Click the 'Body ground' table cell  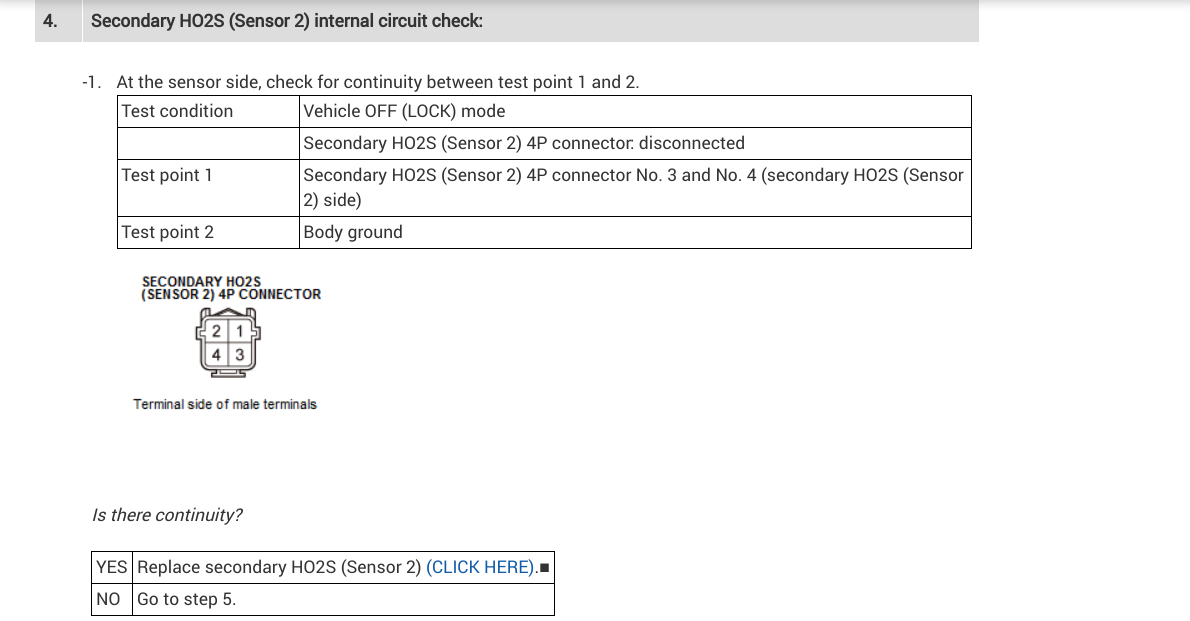pos(353,232)
